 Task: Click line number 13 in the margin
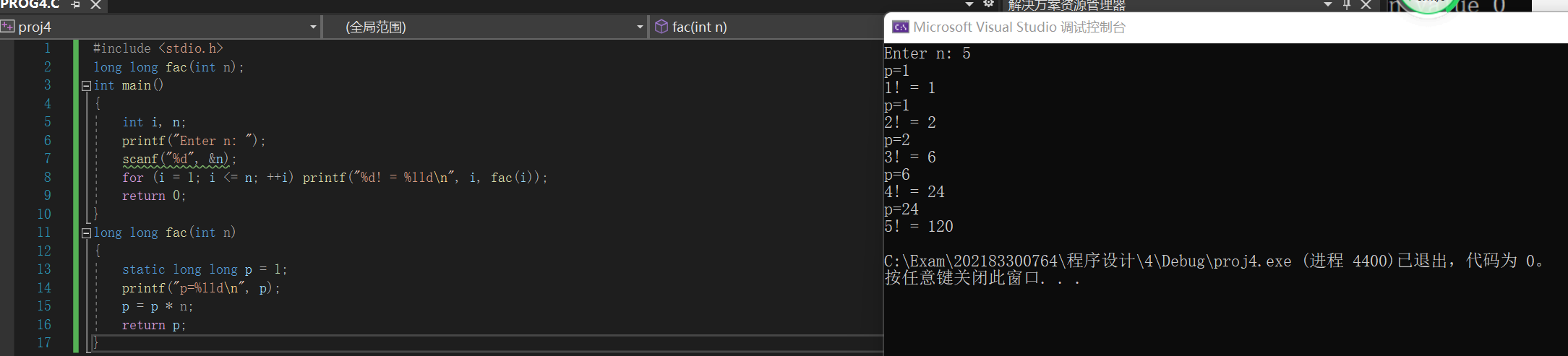(43, 269)
